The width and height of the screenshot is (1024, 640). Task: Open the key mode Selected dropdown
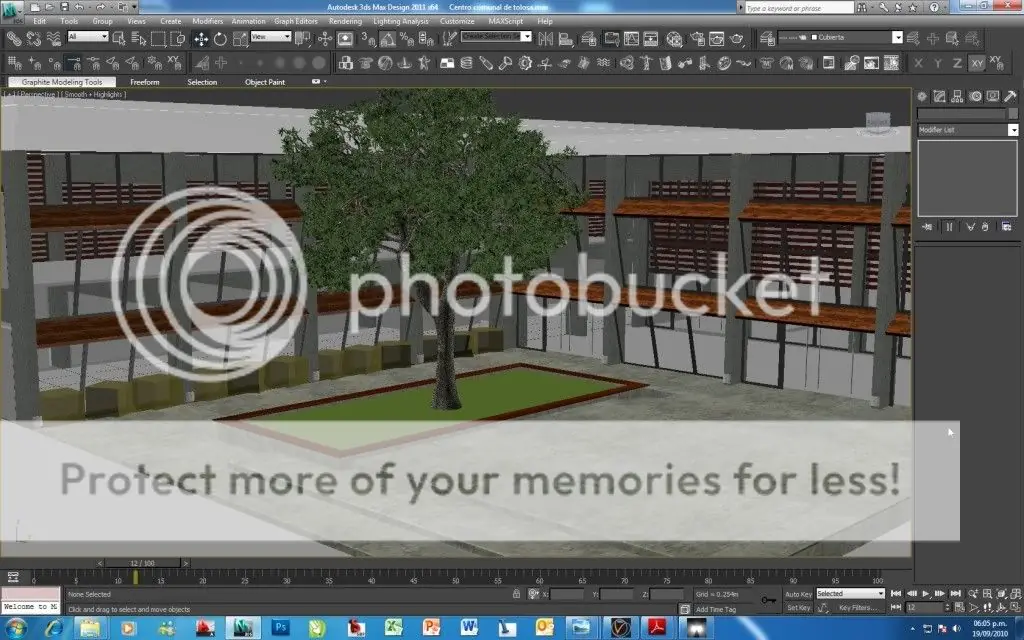pos(850,594)
